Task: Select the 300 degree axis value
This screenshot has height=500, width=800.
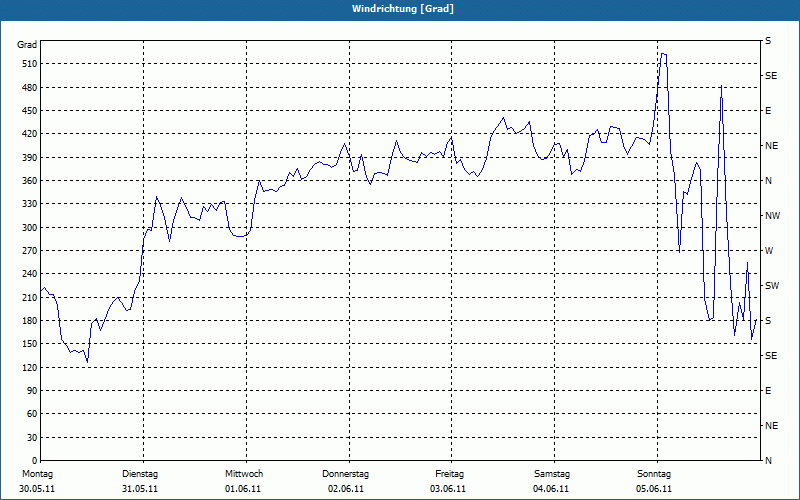Action: [29, 228]
